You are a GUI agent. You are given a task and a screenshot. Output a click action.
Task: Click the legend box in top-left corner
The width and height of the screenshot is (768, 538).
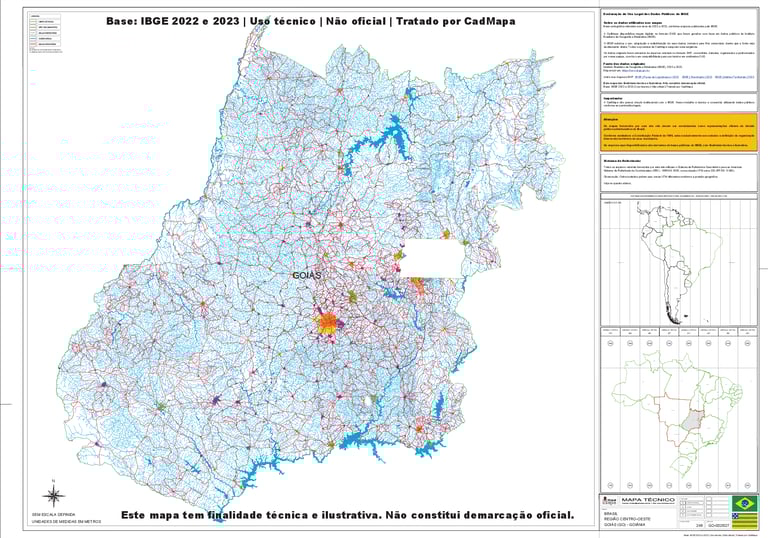pyautogui.click(x=45, y=31)
